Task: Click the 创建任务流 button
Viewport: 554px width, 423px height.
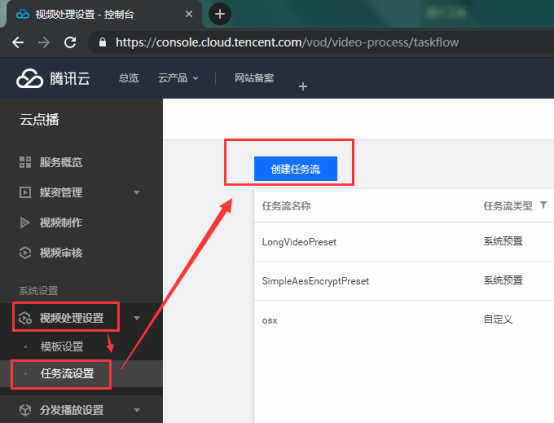Action: 295,169
